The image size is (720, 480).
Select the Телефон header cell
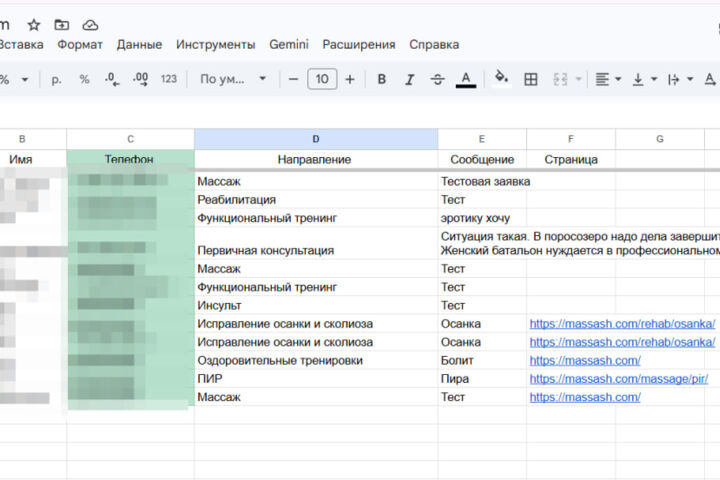(x=130, y=160)
